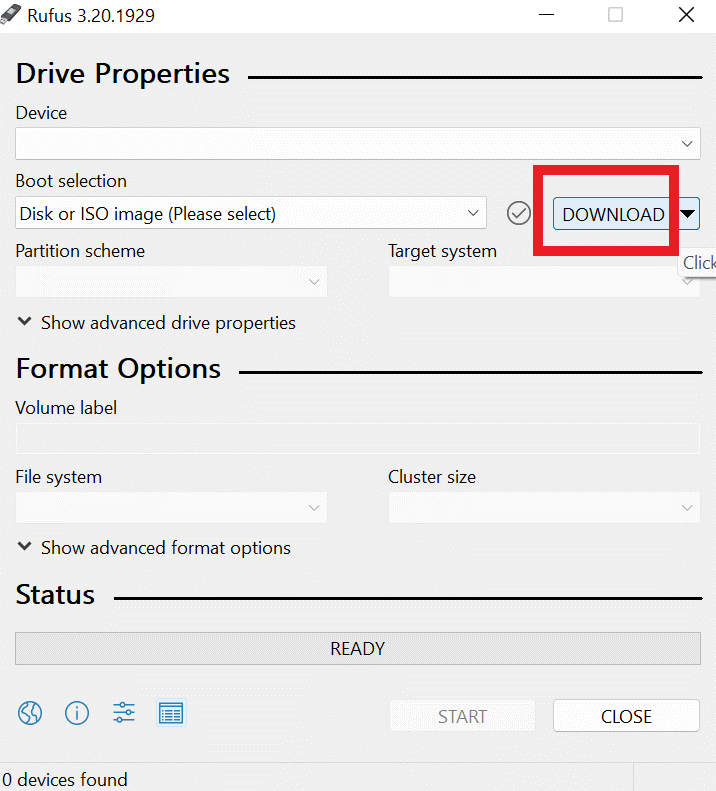This screenshot has width=716, height=791.
Task: Open the Target system dropdown
Action: [544, 281]
